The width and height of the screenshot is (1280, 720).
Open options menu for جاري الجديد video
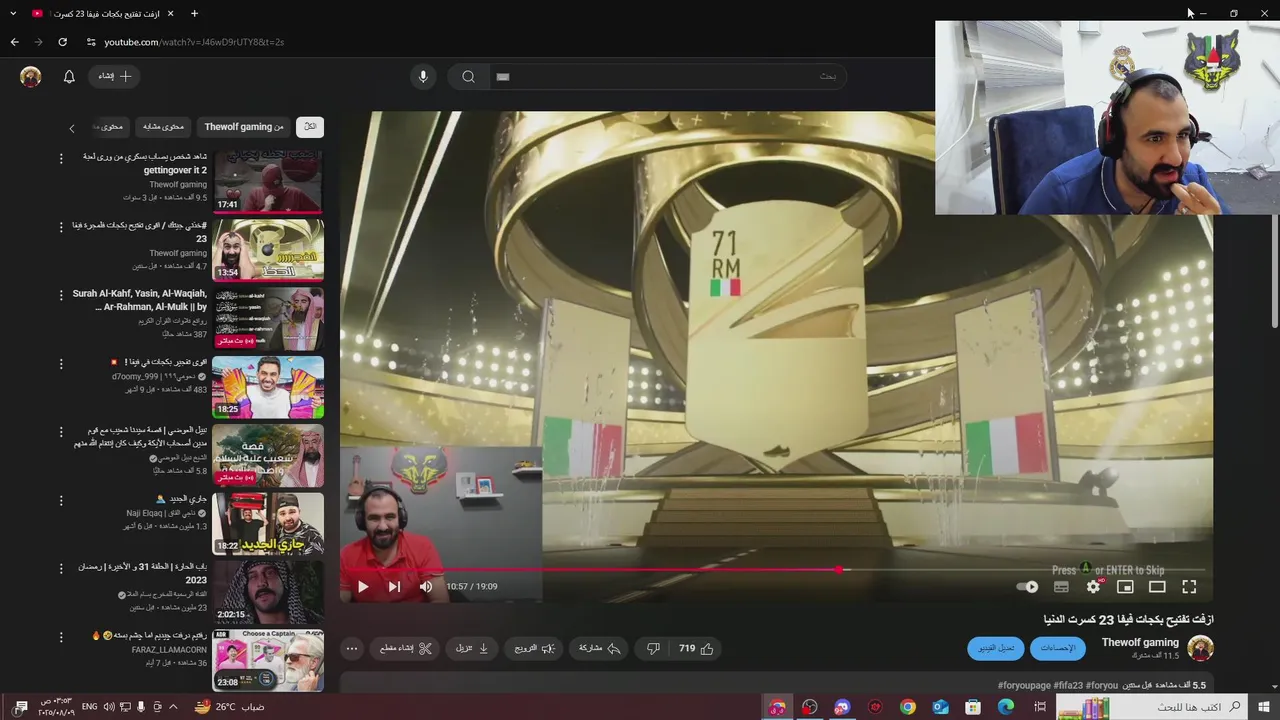61,500
